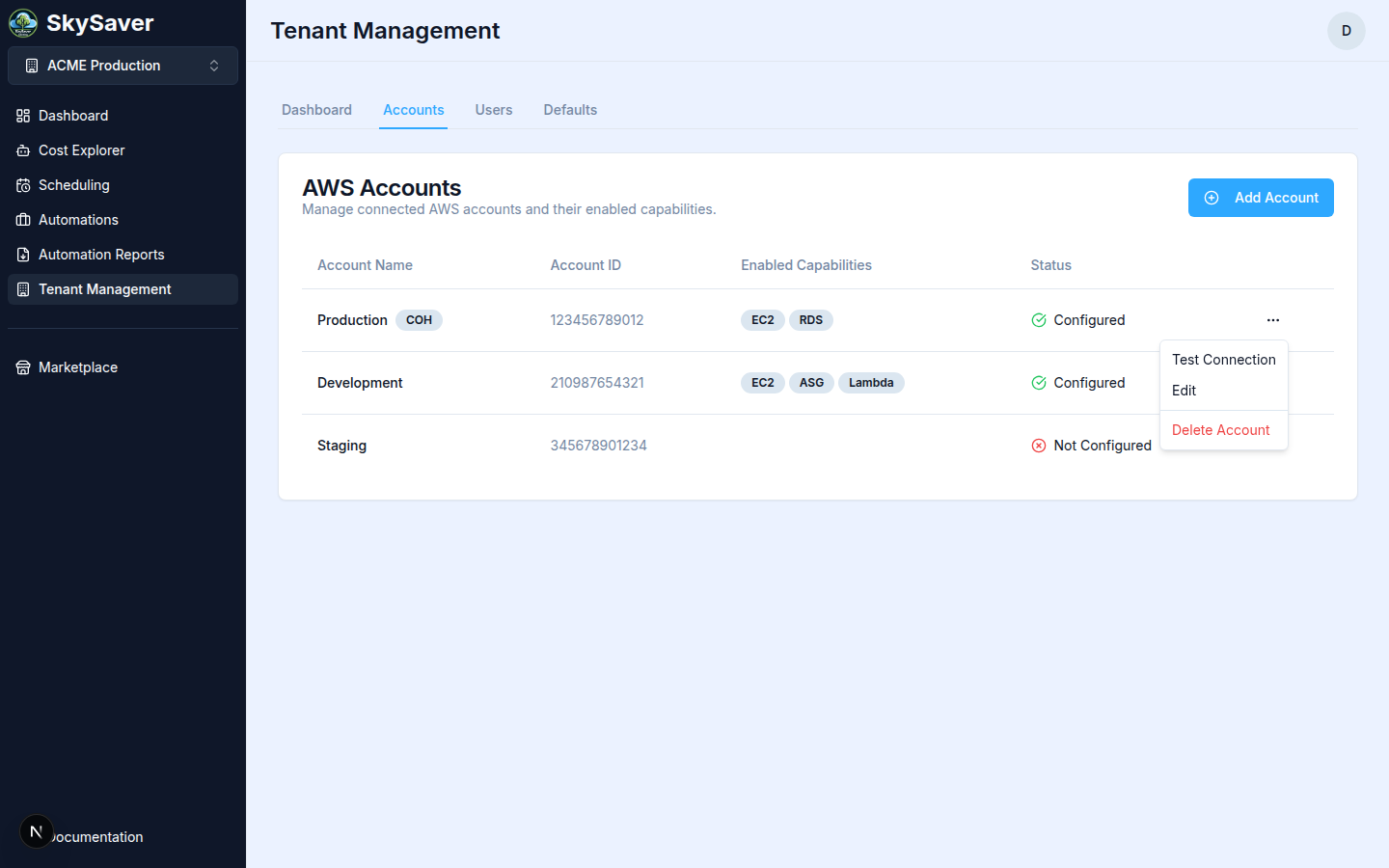
Task: Click the plus circle icon in Add Account
Action: 1212,198
